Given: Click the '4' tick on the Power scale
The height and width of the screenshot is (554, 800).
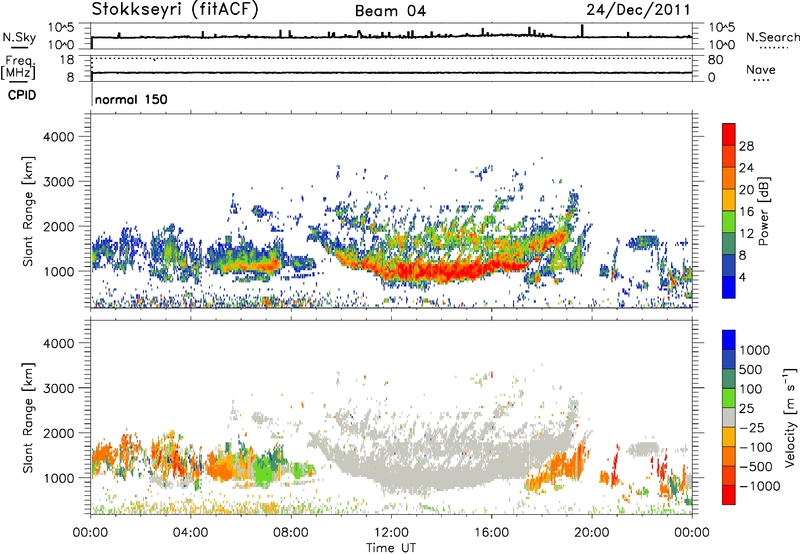Looking at the screenshot, I should point(742,278).
